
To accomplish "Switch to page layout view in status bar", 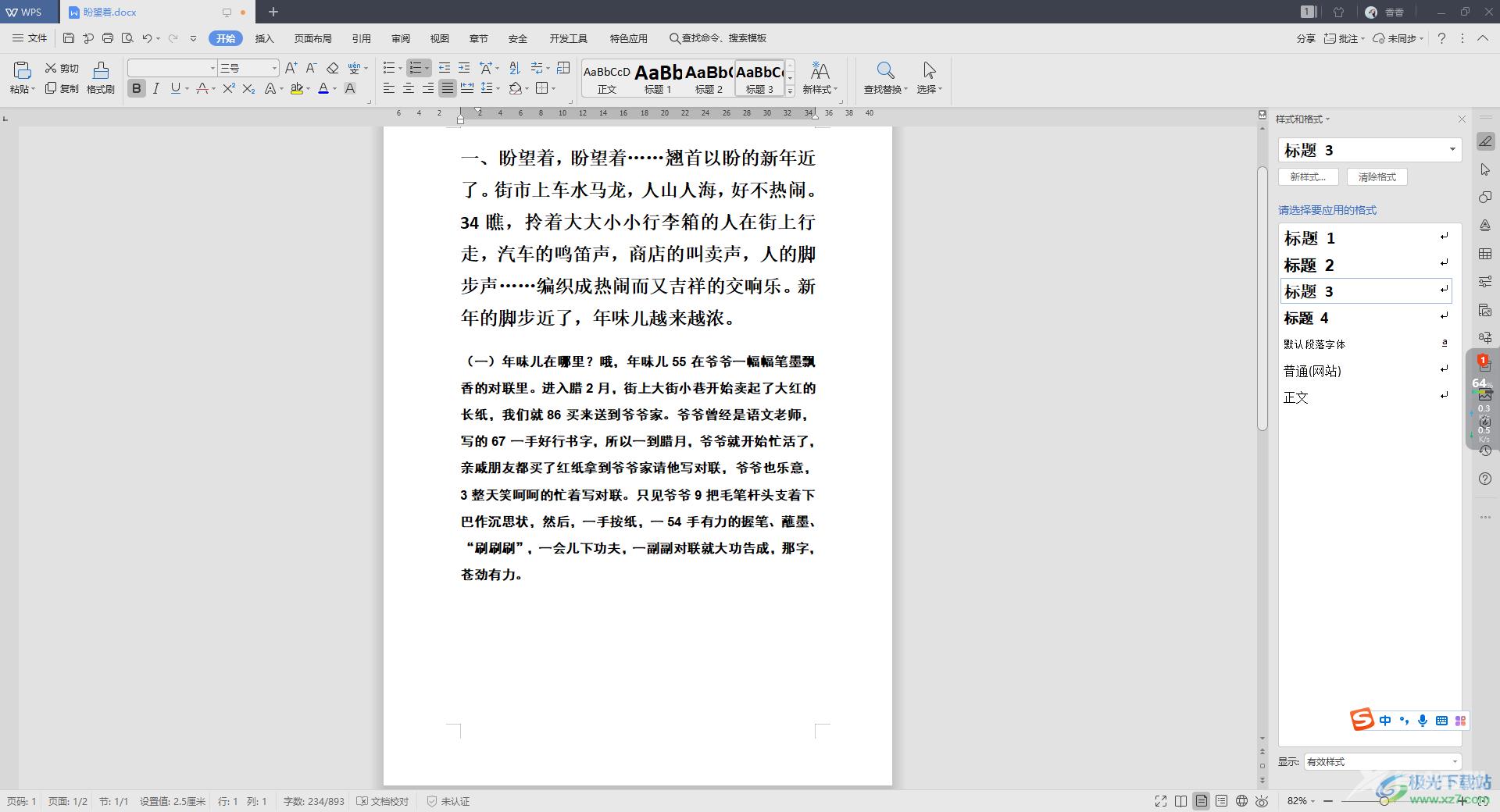I will pyautogui.click(x=1201, y=801).
